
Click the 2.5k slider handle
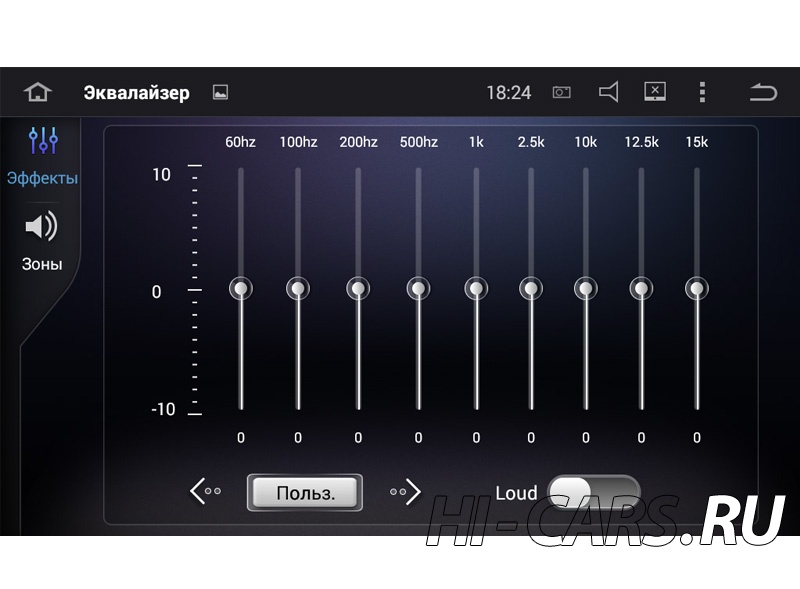(x=531, y=289)
